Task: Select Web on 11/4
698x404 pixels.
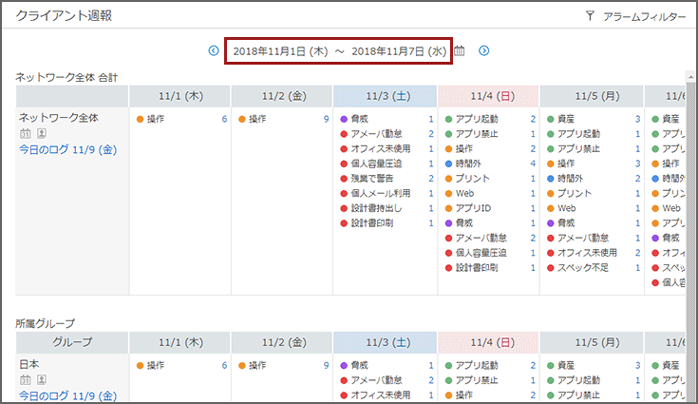Action: coord(465,193)
